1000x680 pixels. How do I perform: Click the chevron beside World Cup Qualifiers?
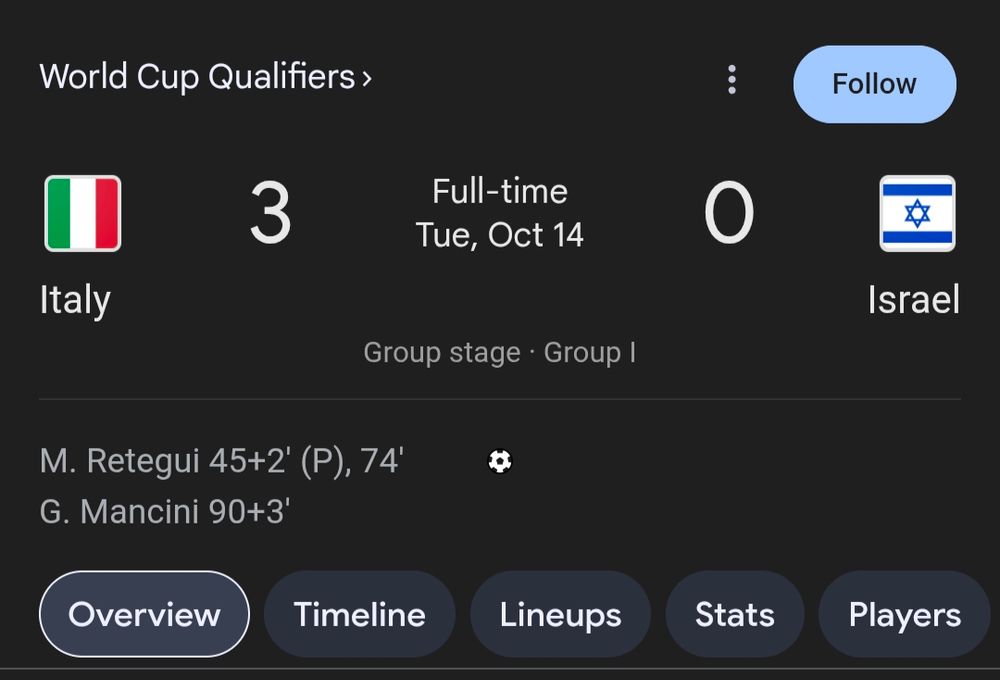(x=367, y=78)
